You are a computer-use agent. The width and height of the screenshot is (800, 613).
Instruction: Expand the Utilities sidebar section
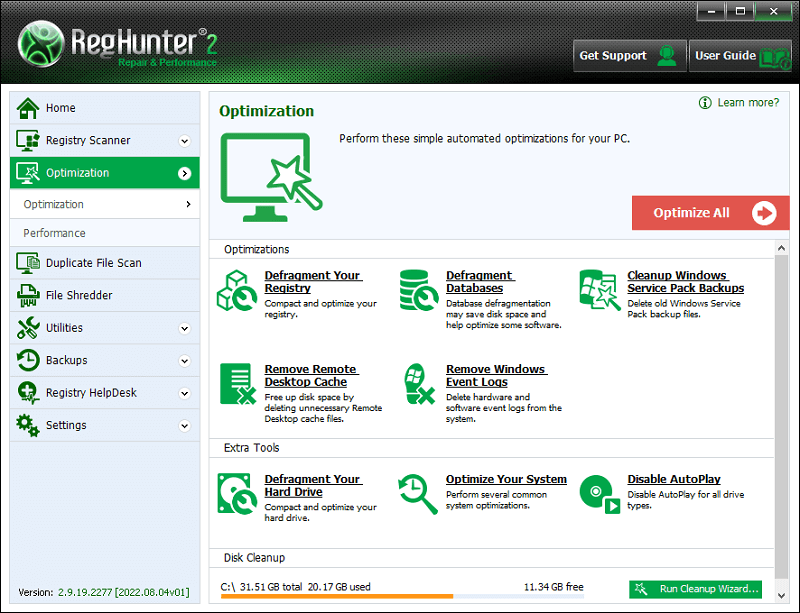tap(184, 328)
